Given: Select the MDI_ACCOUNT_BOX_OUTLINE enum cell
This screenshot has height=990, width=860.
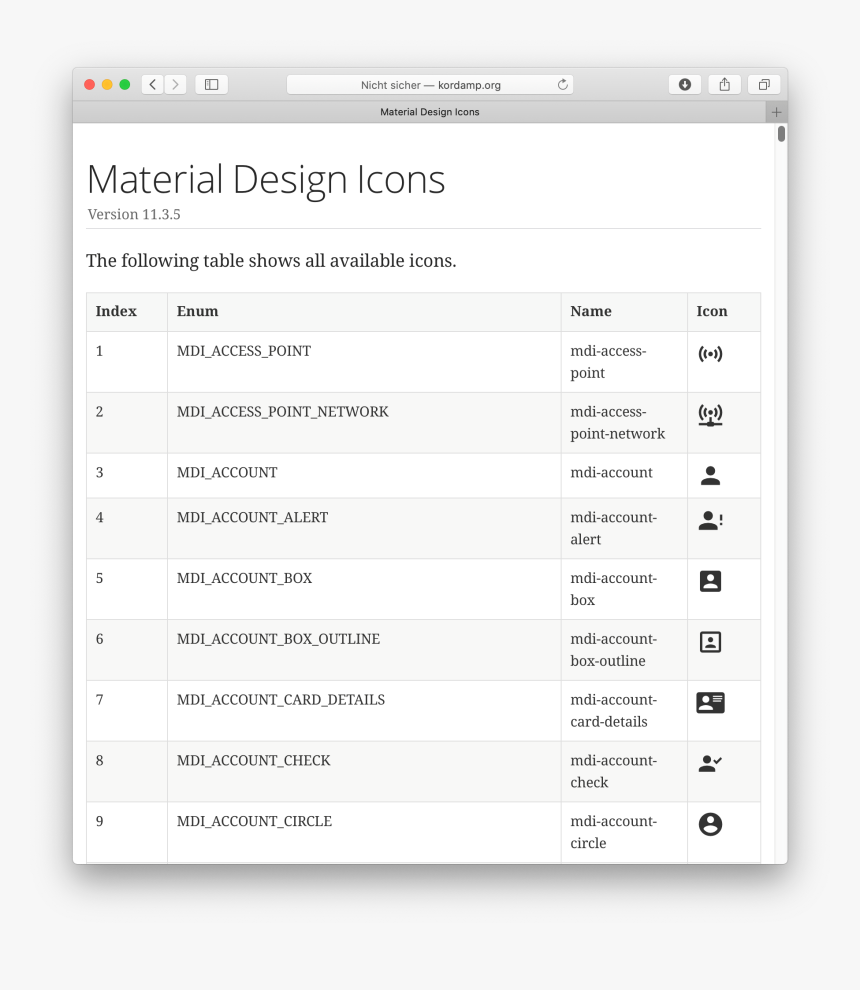Looking at the screenshot, I should tap(364, 650).
